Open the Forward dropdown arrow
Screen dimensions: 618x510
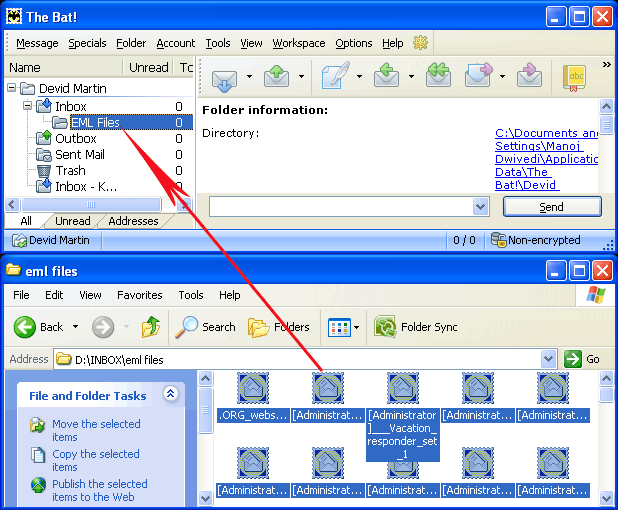click(502, 76)
